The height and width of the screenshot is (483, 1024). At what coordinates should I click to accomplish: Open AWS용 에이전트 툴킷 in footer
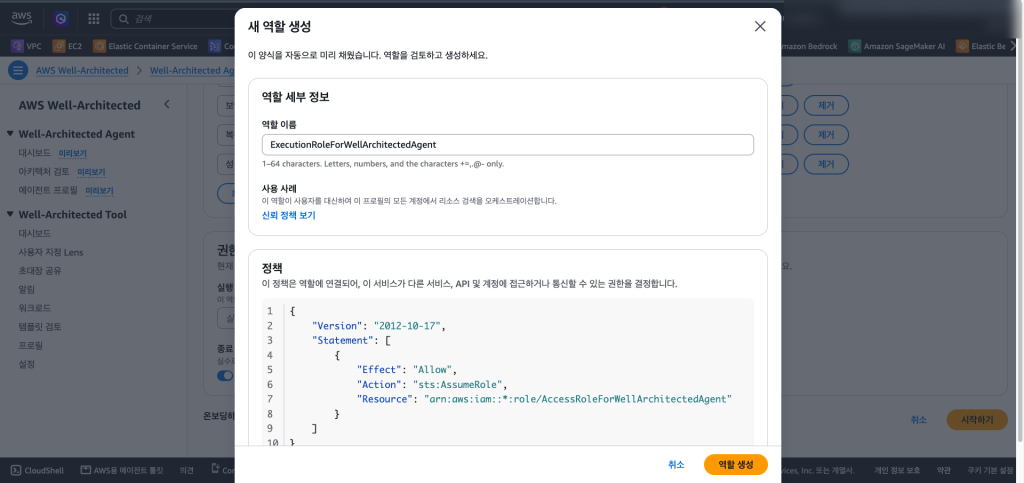[x=121, y=469]
